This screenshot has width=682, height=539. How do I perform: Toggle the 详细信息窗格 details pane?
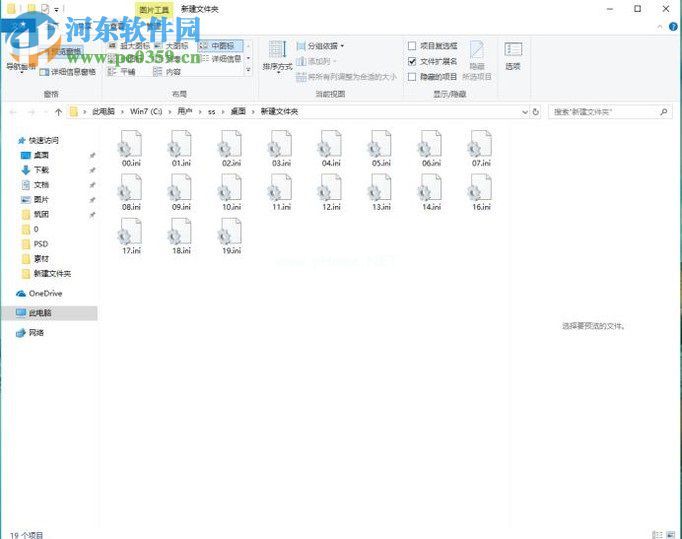pos(67,72)
